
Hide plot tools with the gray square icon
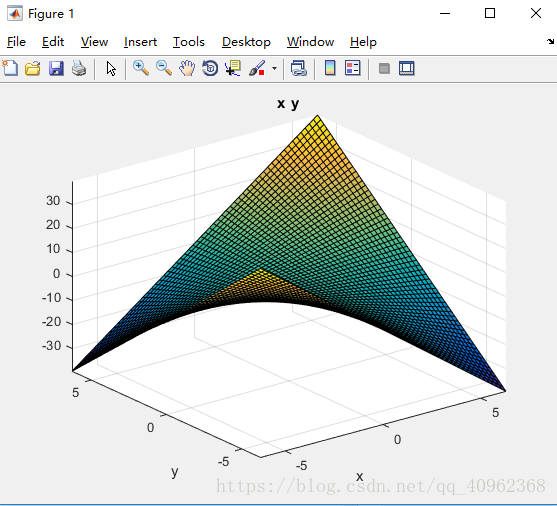point(384,68)
